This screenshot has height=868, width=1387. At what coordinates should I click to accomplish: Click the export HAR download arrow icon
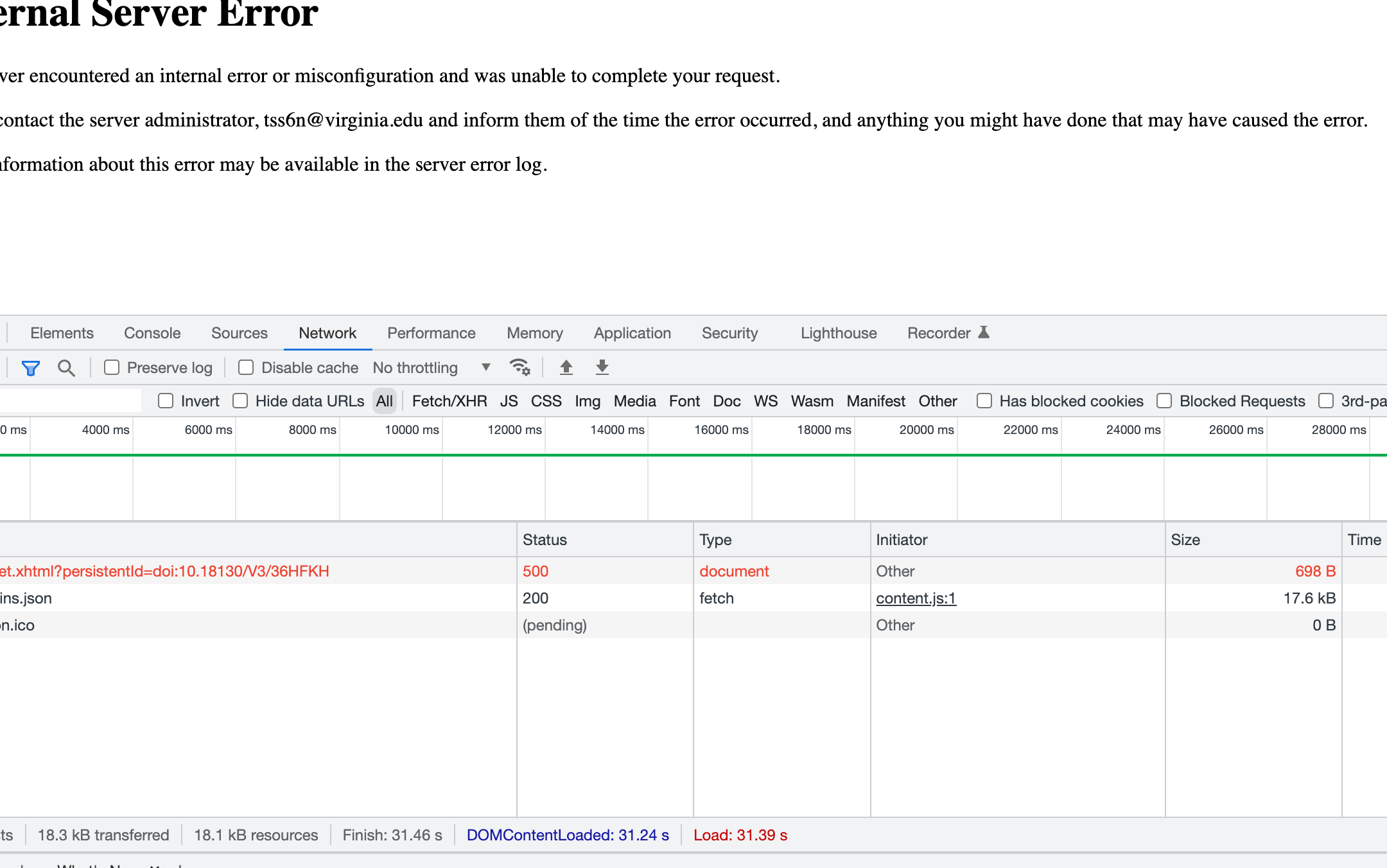[x=602, y=367]
